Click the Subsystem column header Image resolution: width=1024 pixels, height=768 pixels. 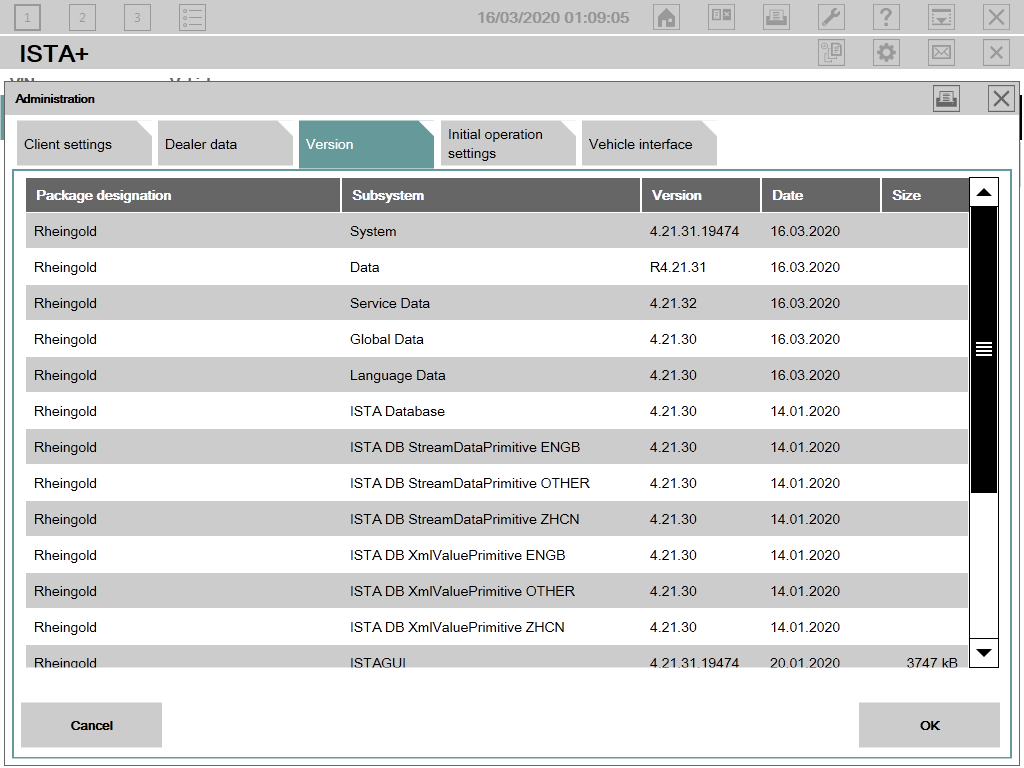(490, 195)
